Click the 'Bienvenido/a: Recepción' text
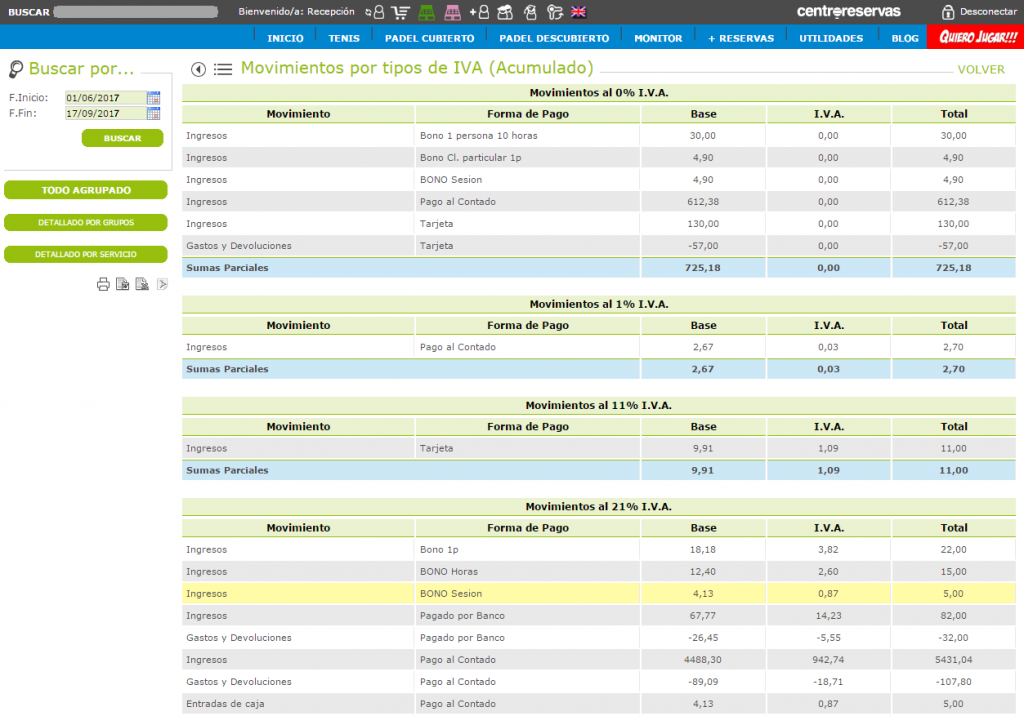The height and width of the screenshot is (716, 1024). click(296, 12)
